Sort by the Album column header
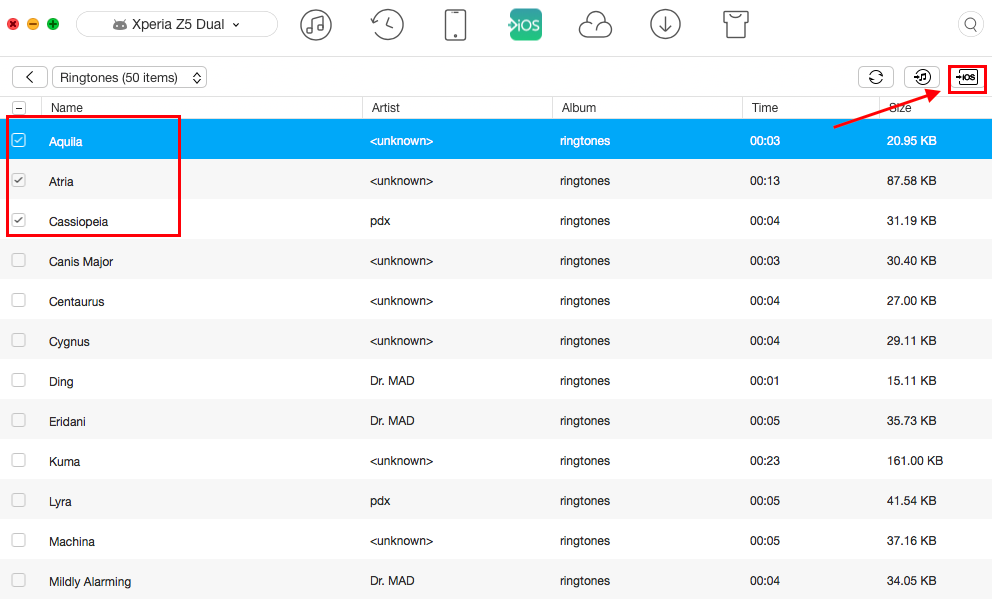The width and height of the screenshot is (992, 611). point(579,108)
